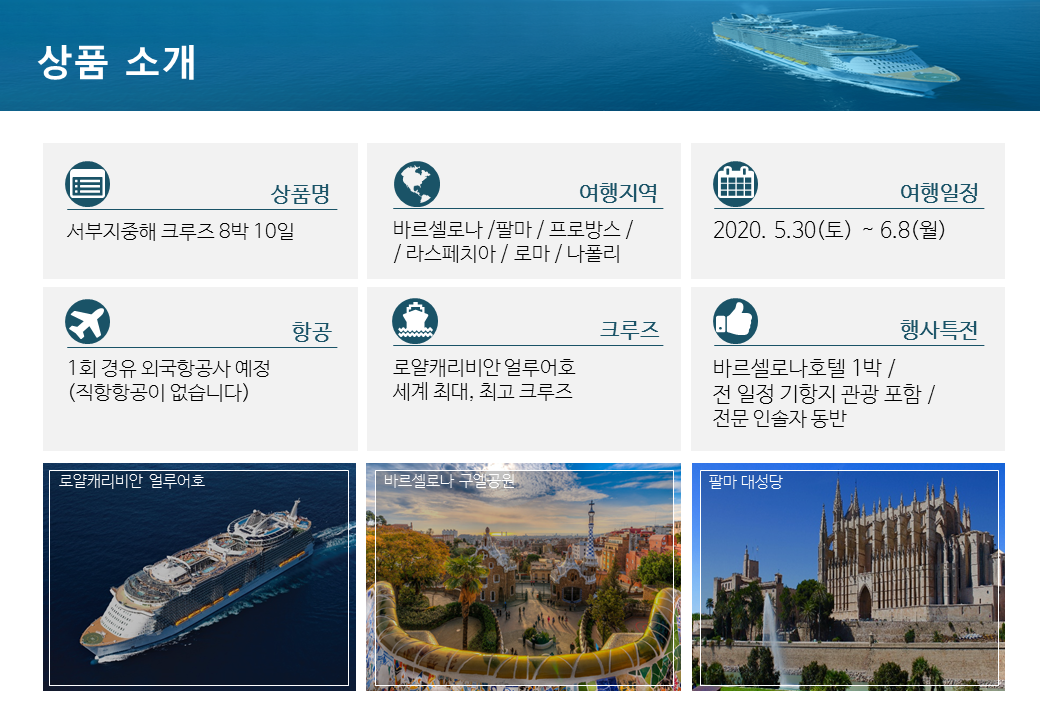Select the 여행일정 heading

click(x=939, y=193)
